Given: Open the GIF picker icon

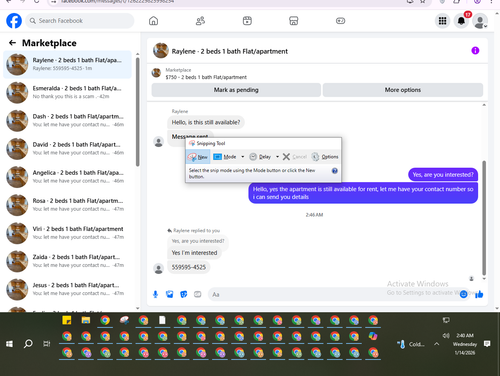Looking at the screenshot, I should click(x=198, y=294).
